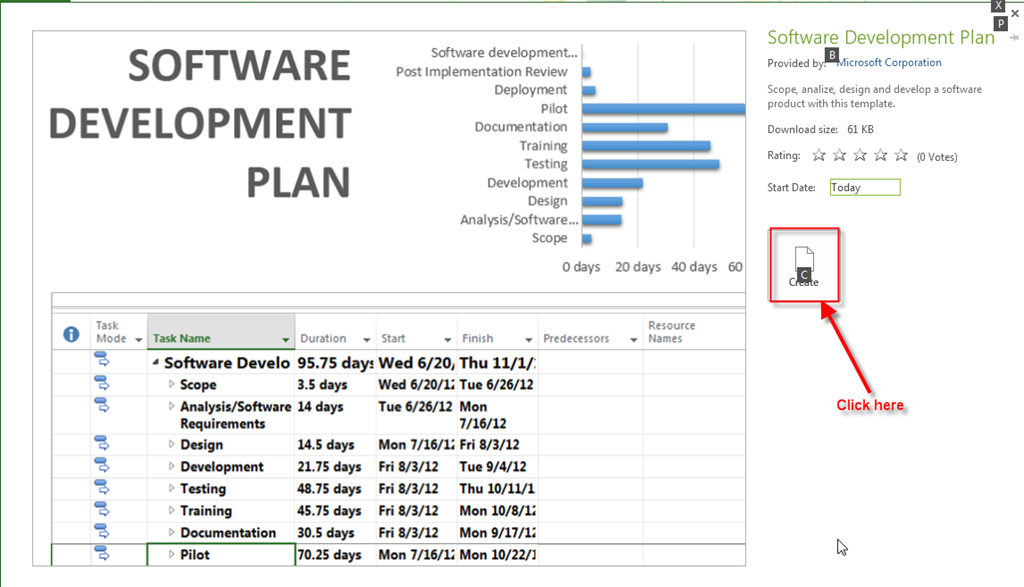The width and height of the screenshot is (1024, 587).
Task: Rate the template by clicking the first star
Action: [x=818, y=155]
